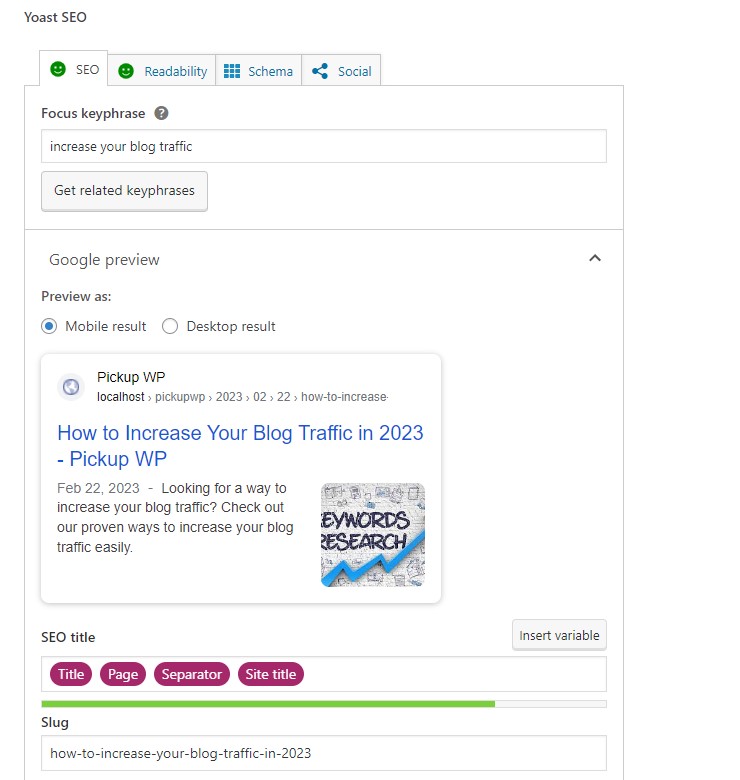Click the Slug text field

[323, 753]
